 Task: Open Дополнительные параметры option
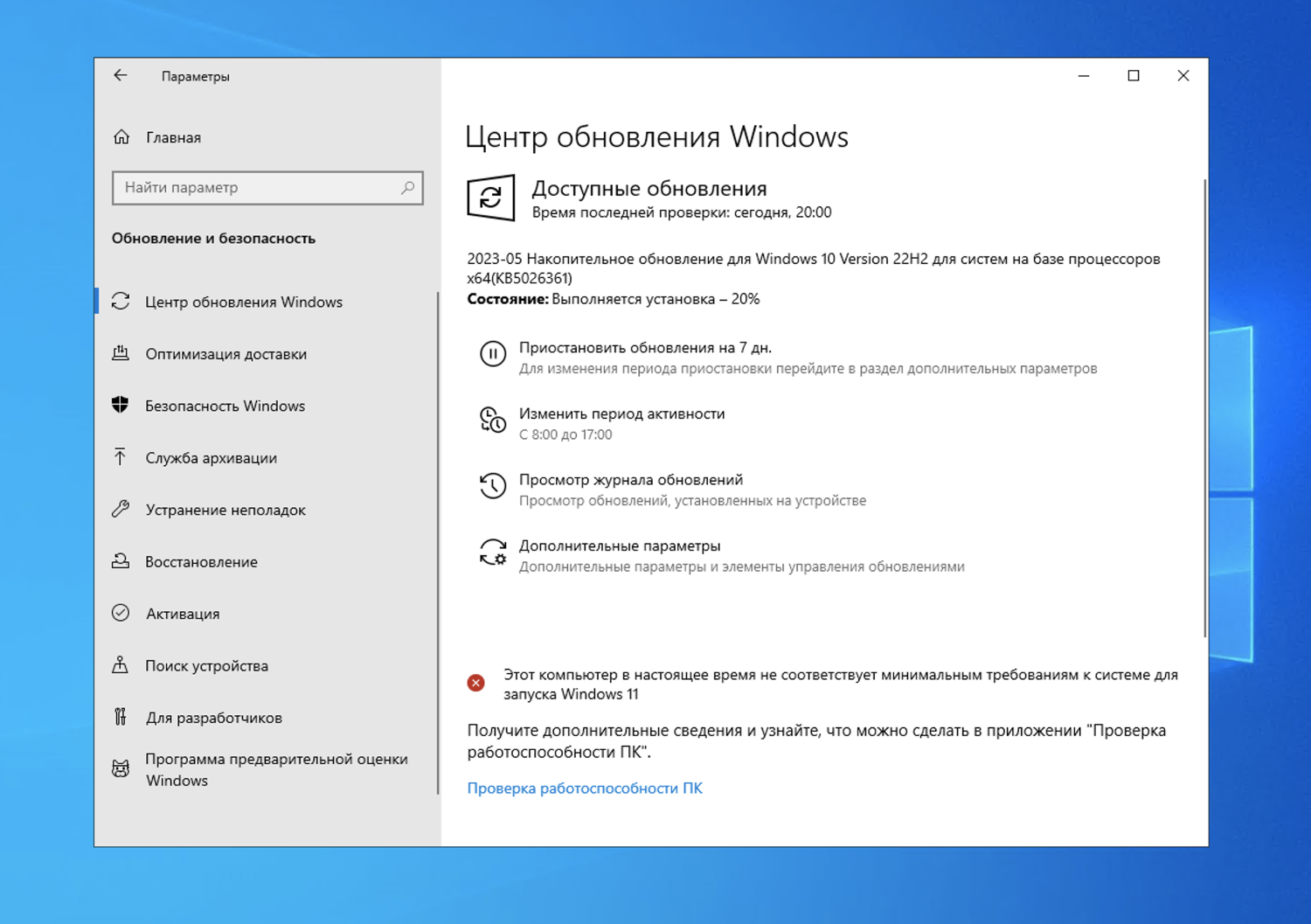(620, 545)
